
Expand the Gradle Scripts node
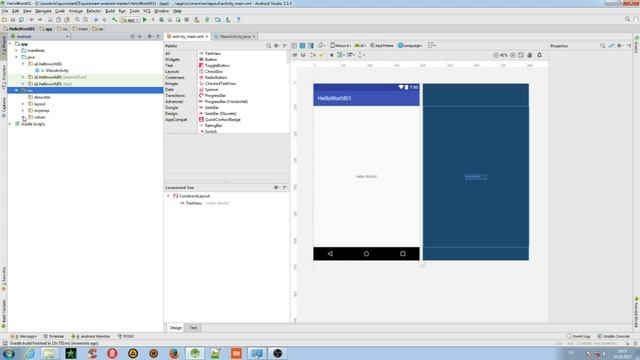click(x=10, y=124)
